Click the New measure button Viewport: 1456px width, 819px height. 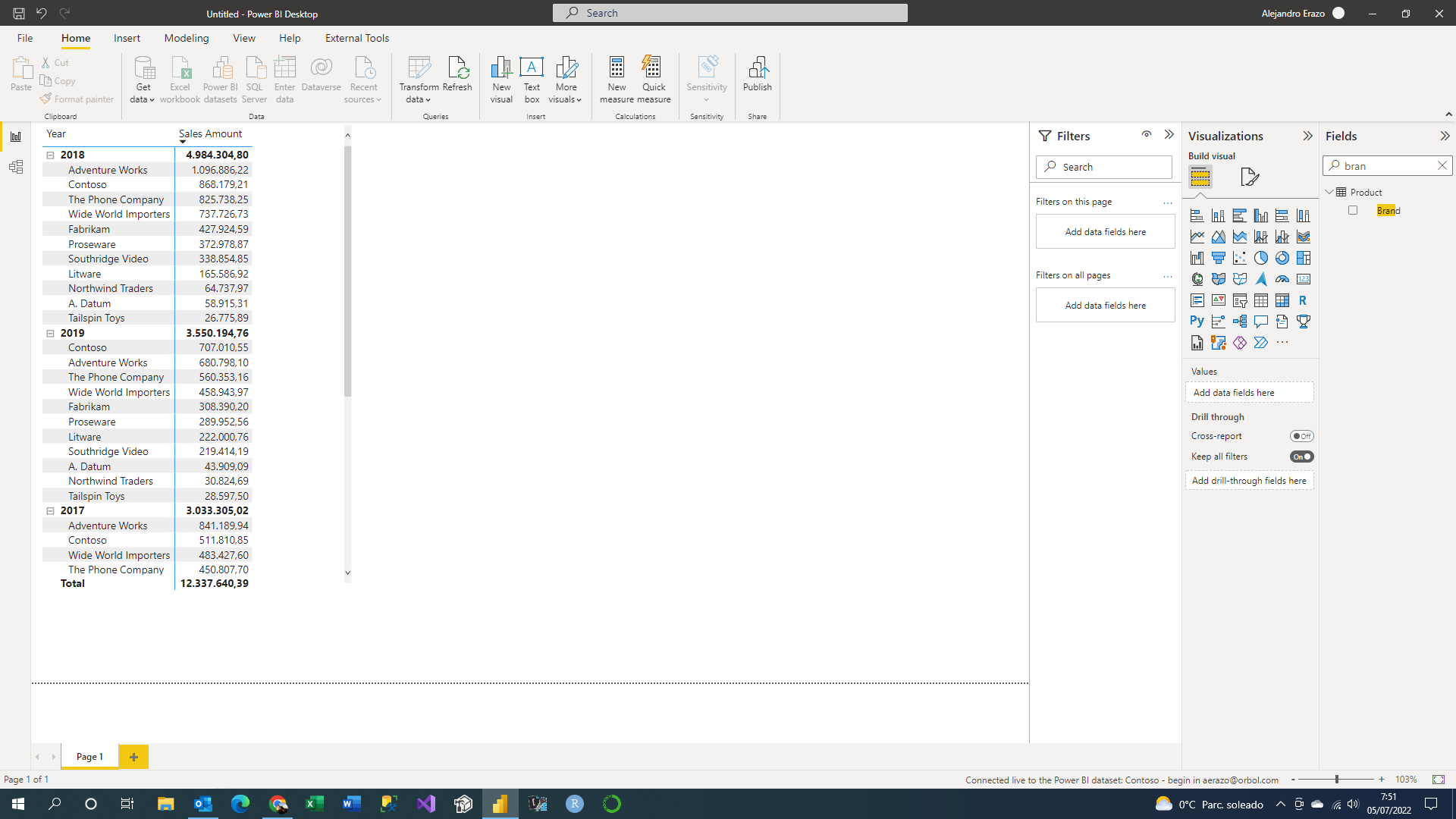(617, 80)
